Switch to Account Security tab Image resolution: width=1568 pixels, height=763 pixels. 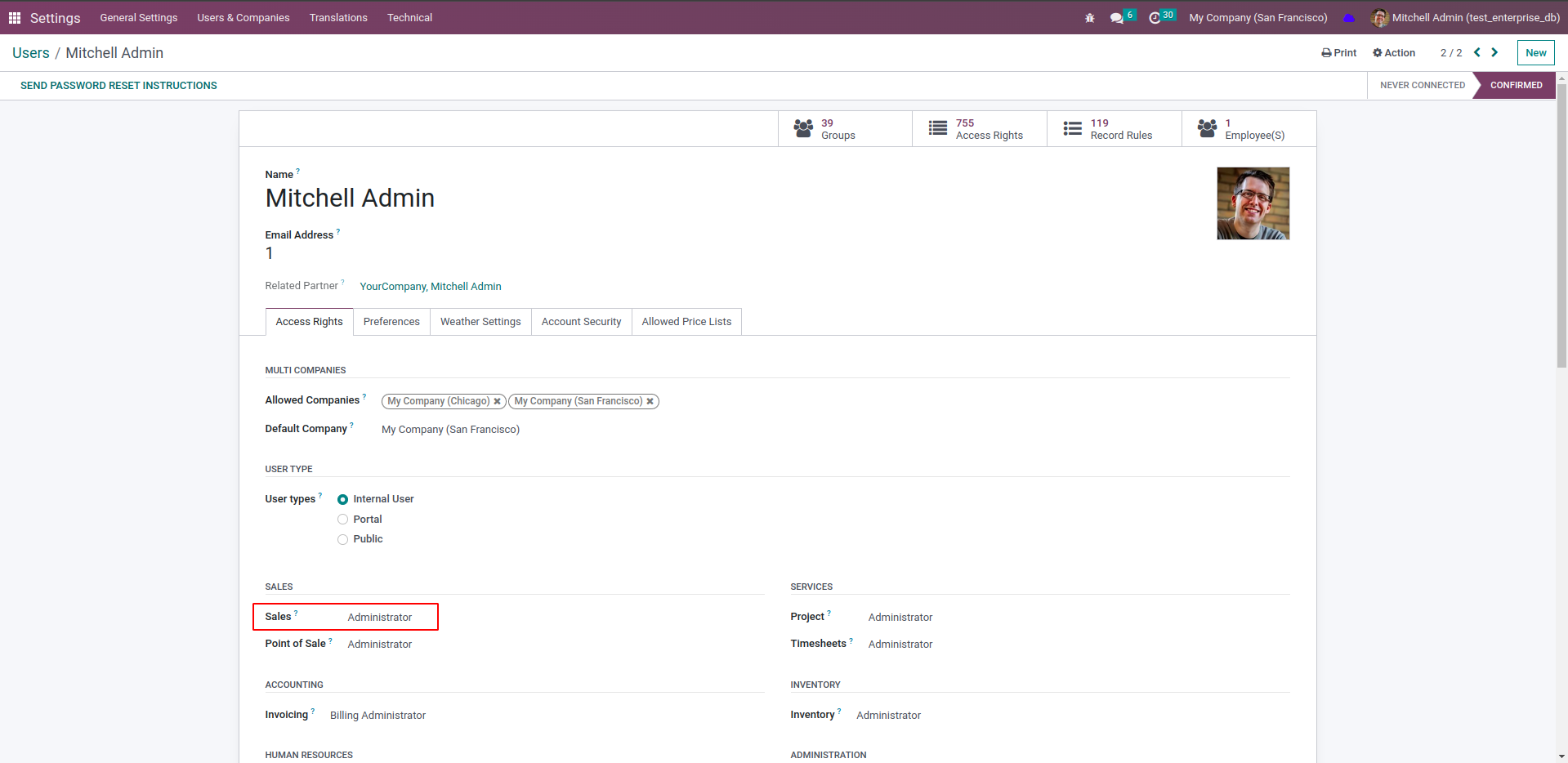(581, 322)
